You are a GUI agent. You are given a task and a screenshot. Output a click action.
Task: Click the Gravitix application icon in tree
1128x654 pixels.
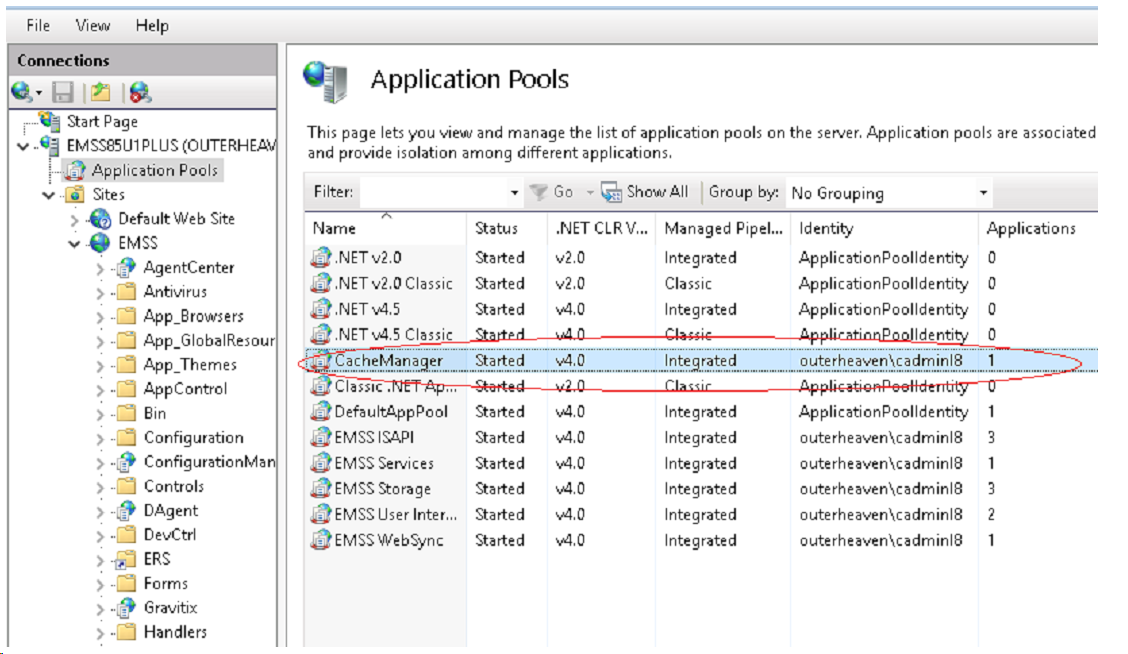pos(125,608)
